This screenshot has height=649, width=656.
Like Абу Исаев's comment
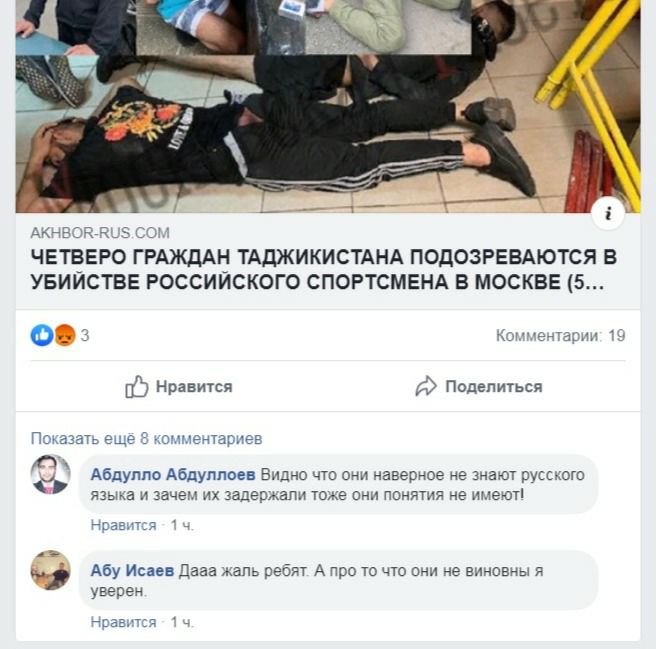(x=123, y=623)
